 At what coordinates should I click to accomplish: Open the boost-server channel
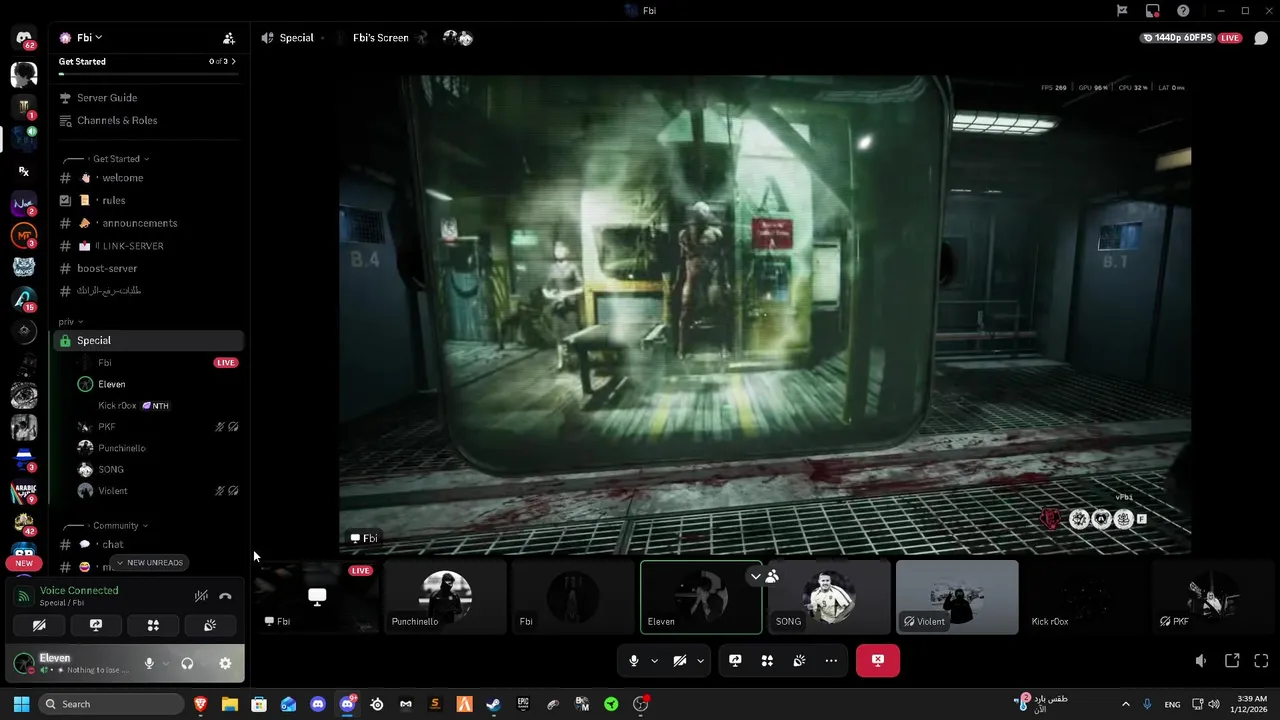[x=107, y=269]
